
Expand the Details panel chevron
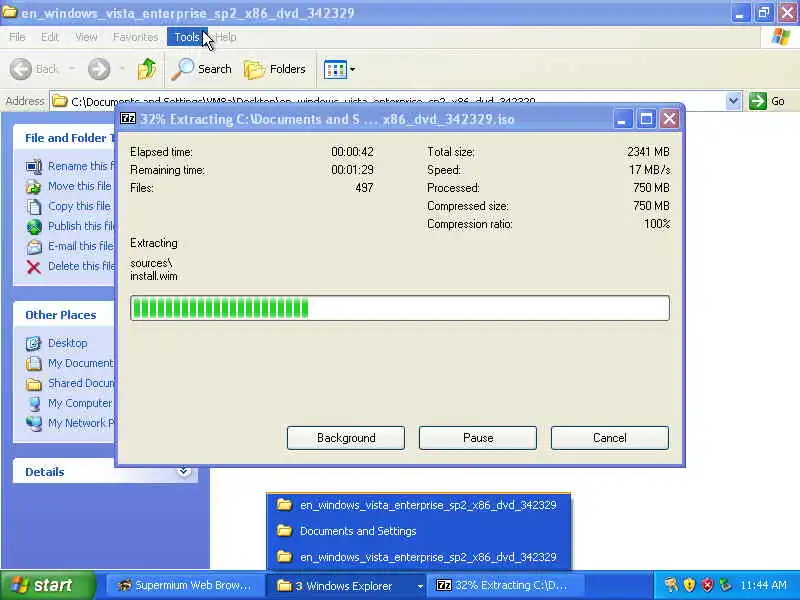pos(184,471)
